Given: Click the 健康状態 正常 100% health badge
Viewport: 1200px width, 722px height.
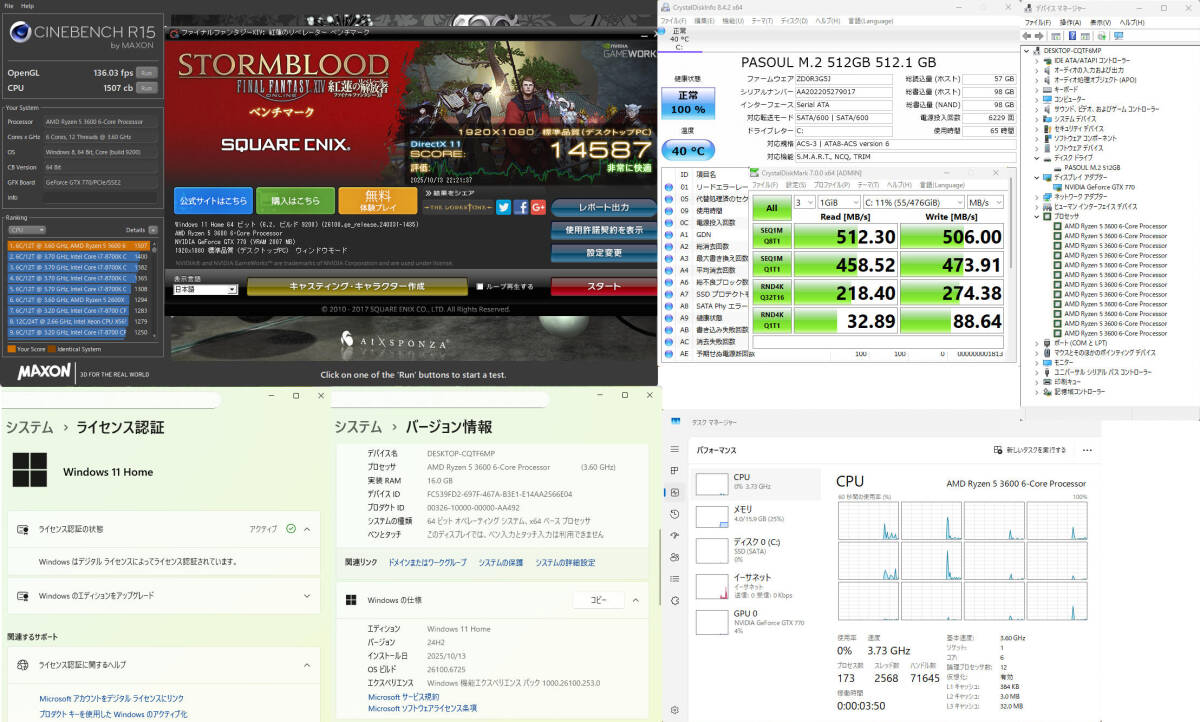Looking at the screenshot, I should pos(687,102).
